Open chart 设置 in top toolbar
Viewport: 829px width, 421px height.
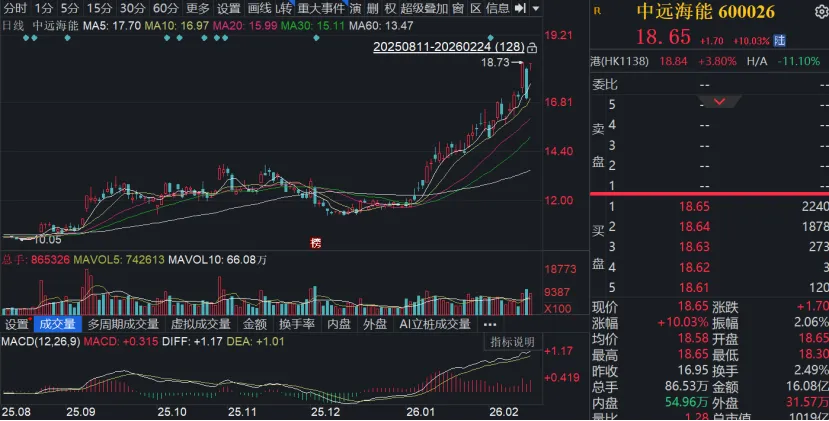click(228, 8)
